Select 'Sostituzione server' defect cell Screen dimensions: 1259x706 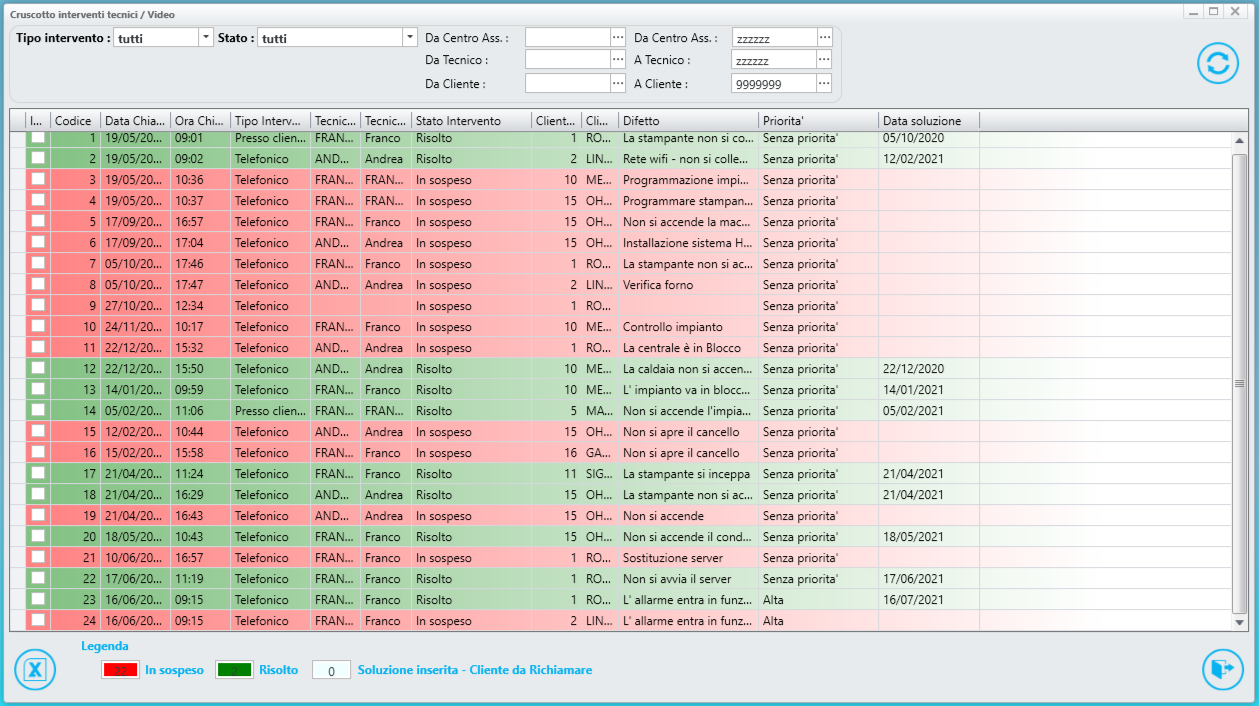point(688,557)
